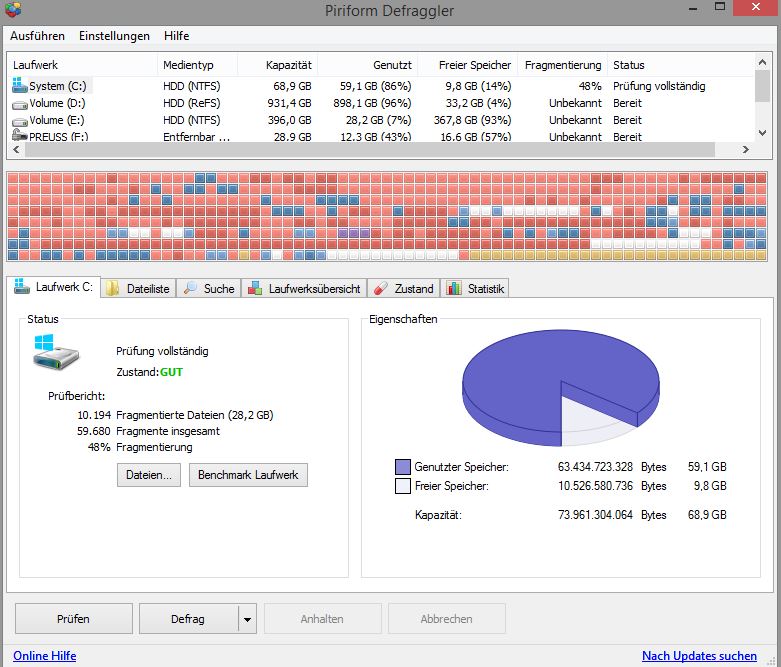Click the large Windows drive icon in Status
Viewport: 781px width, 667px height.
[56, 352]
